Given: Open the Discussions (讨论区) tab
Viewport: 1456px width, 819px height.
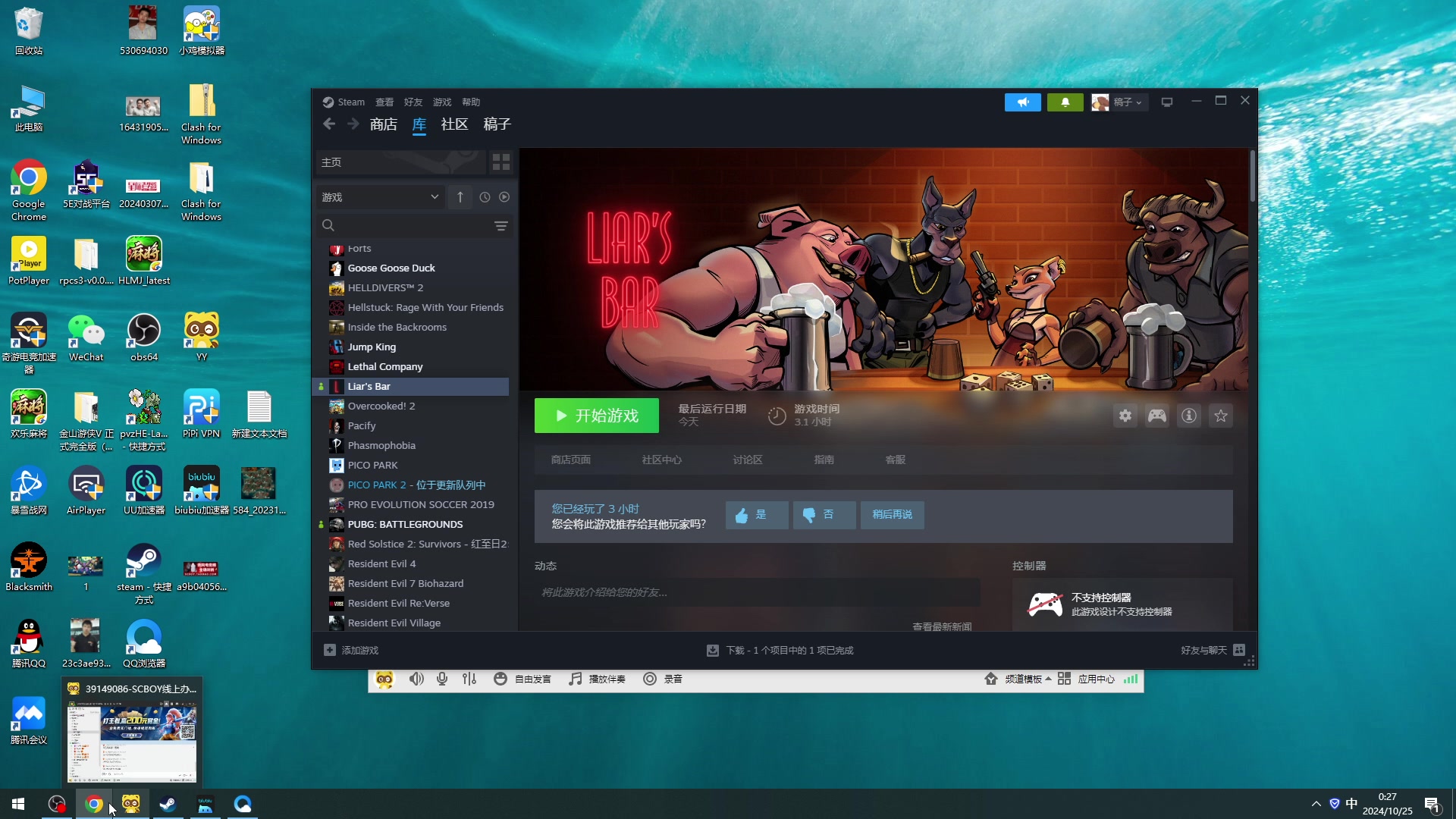Looking at the screenshot, I should 748,460.
